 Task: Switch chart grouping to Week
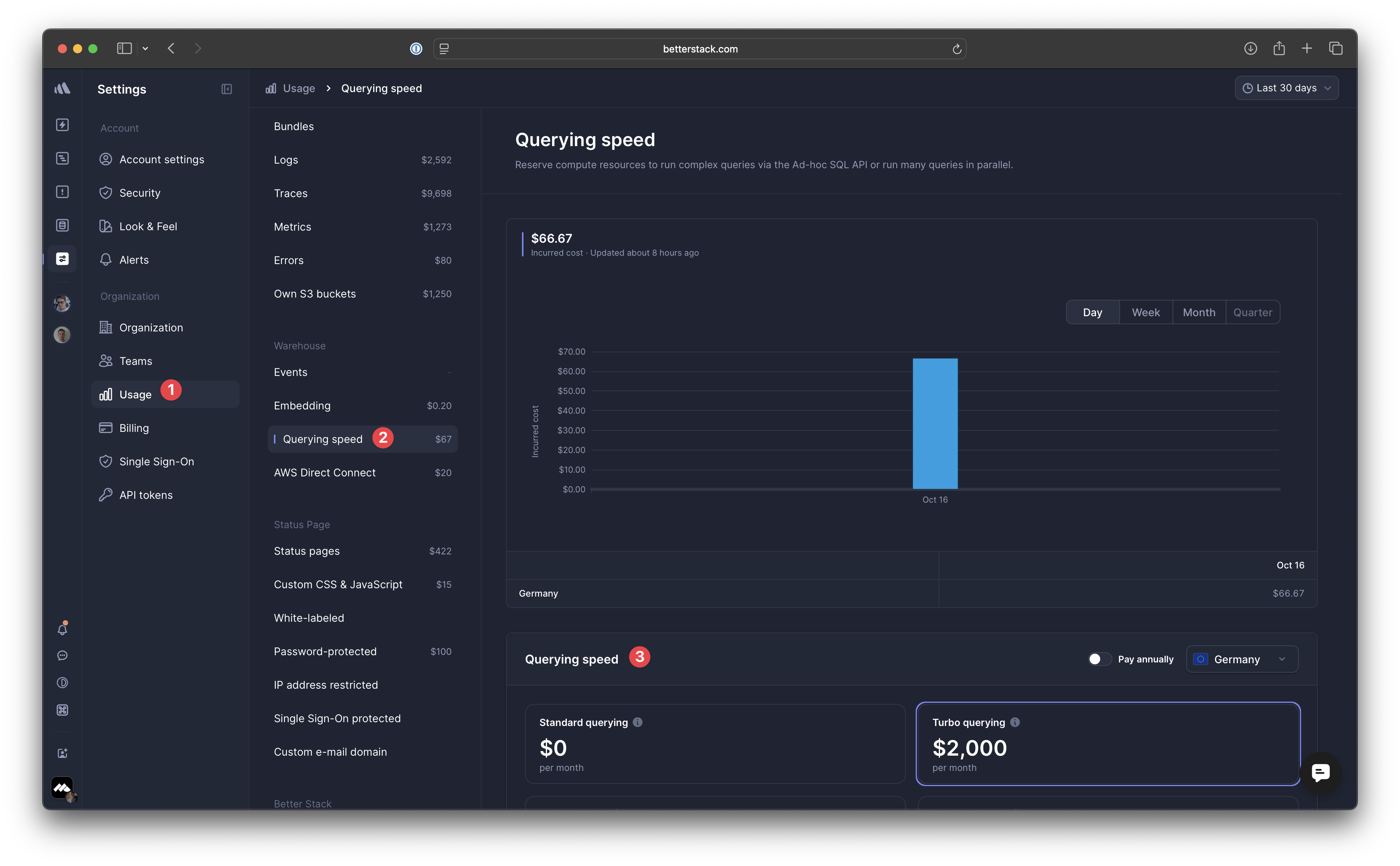pos(1145,313)
